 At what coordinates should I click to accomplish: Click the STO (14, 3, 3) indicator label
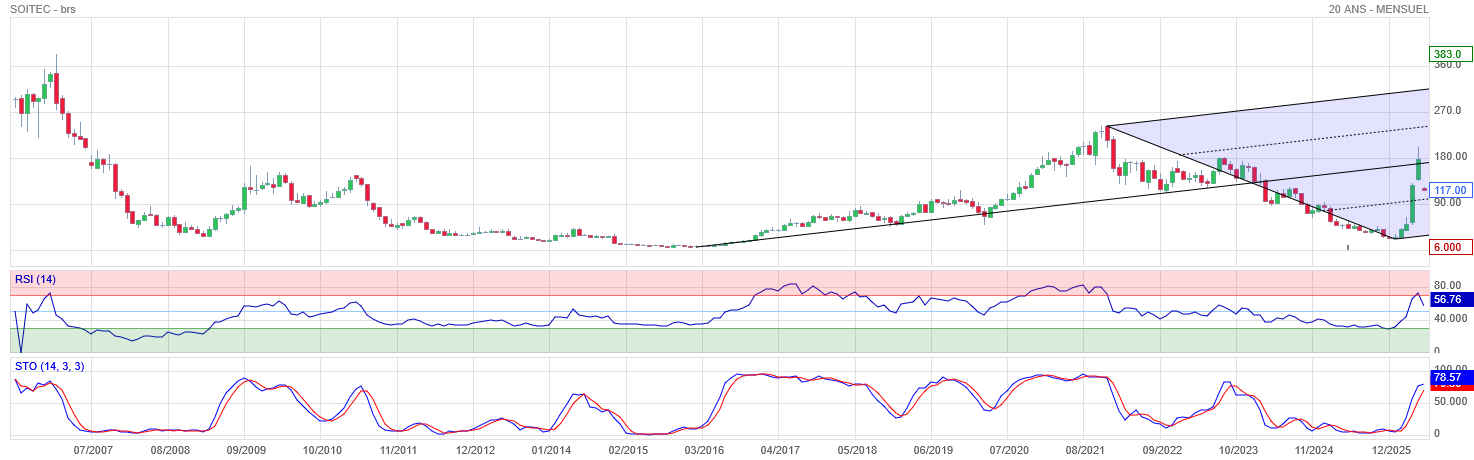coord(50,366)
